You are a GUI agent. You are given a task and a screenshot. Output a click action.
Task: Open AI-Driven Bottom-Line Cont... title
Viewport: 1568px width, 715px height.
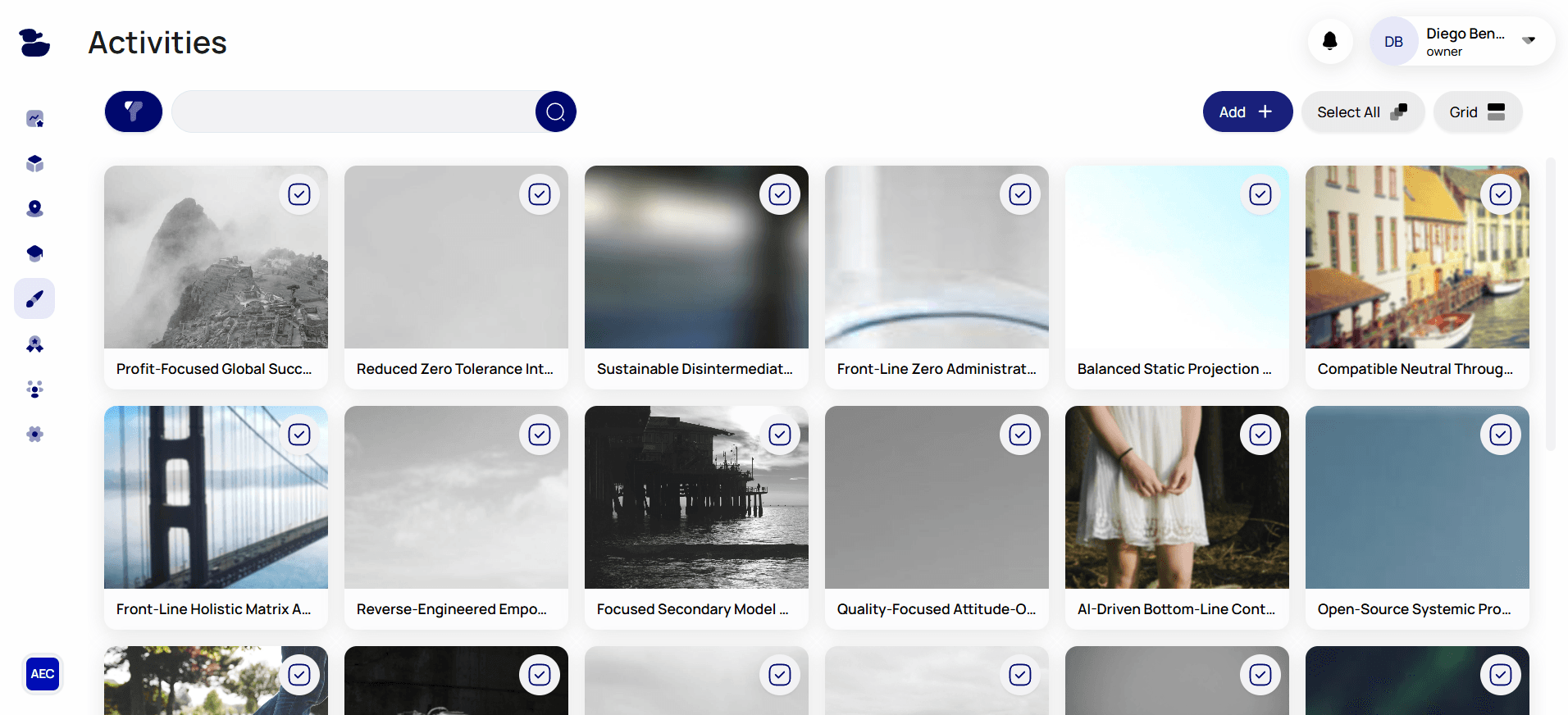click(1176, 609)
